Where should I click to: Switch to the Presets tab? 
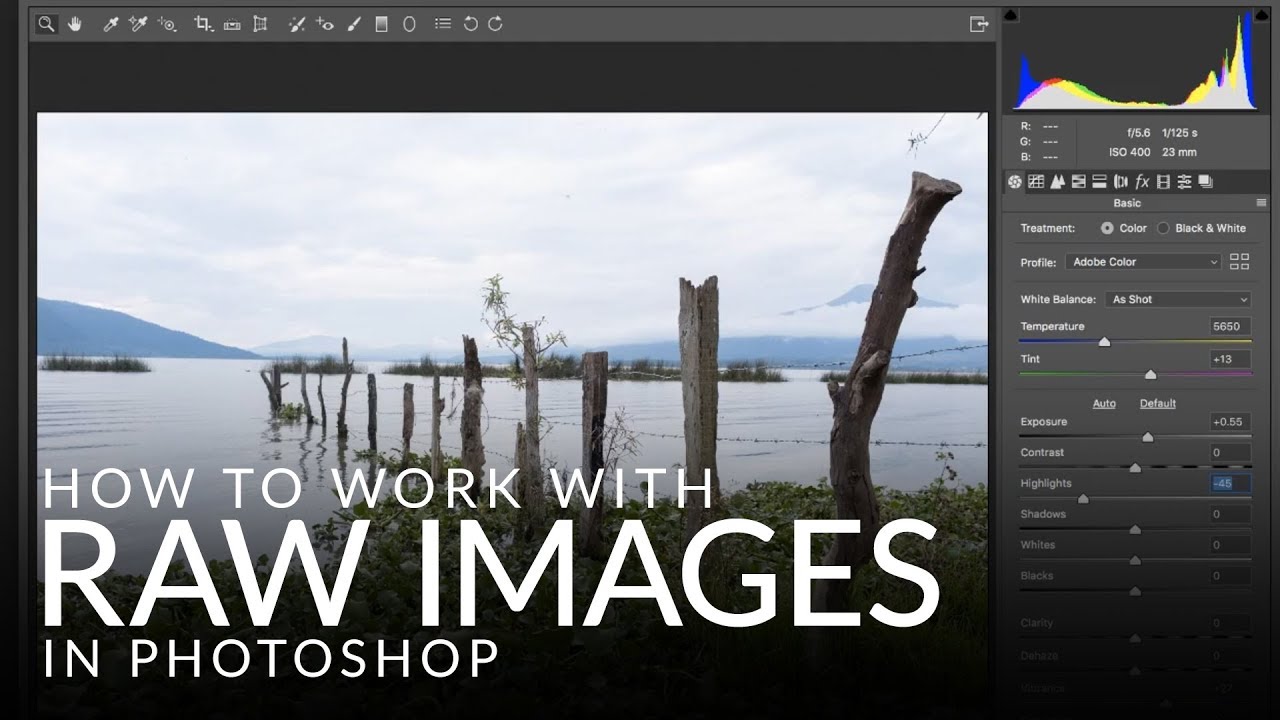click(x=1184, y=182)
